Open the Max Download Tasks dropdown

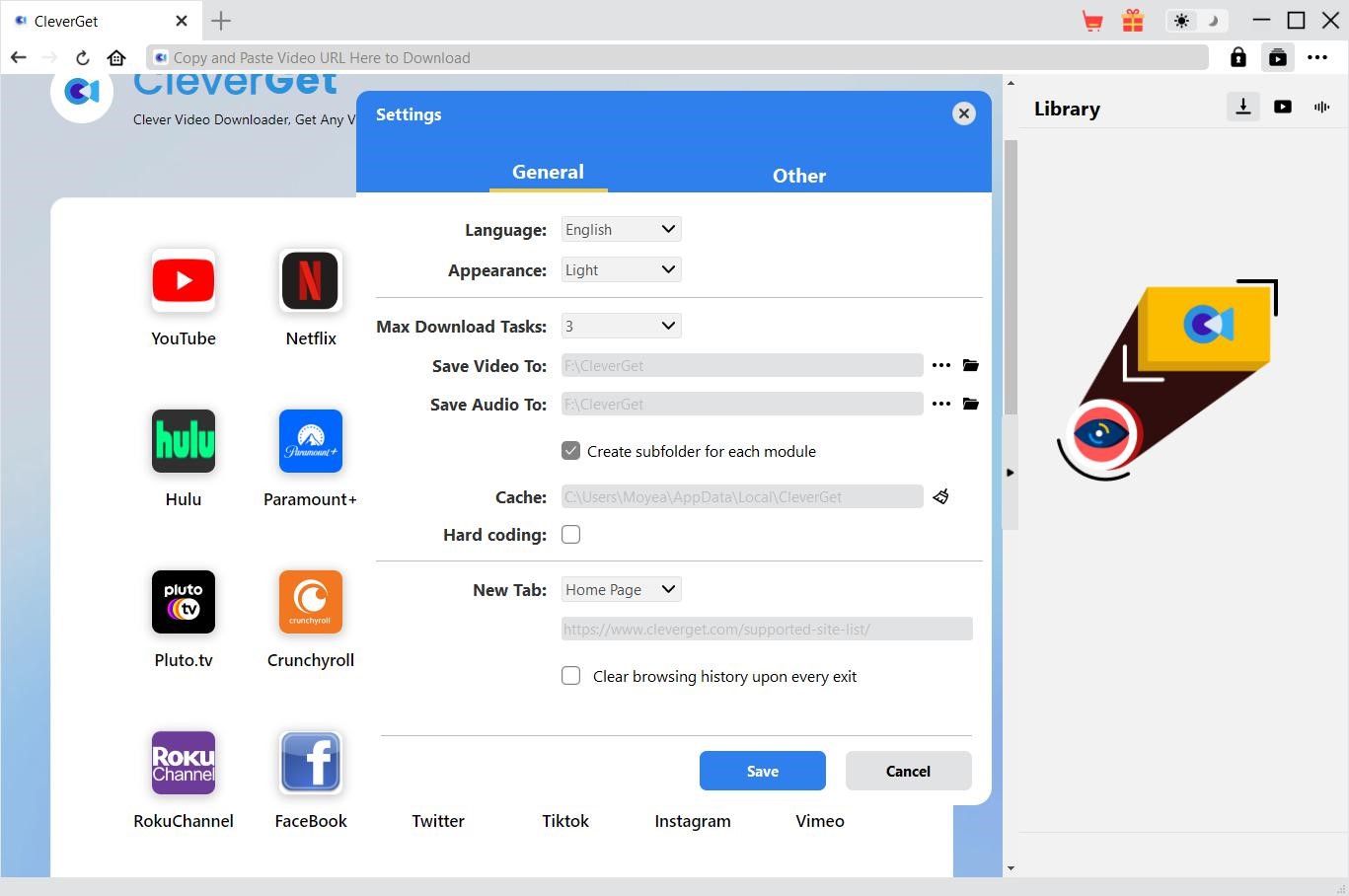click(x=621, y=326)
